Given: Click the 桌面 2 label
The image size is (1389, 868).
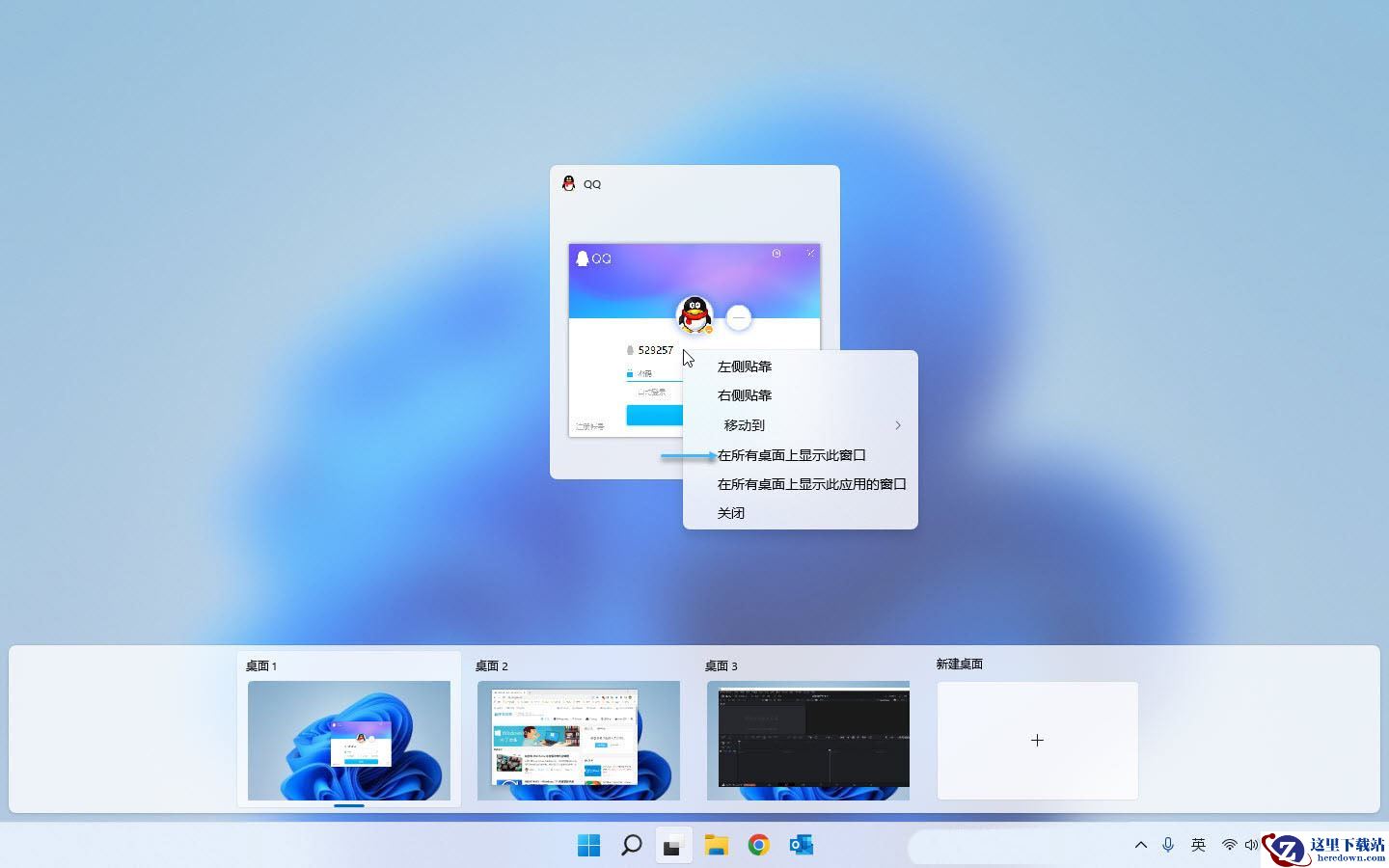Looking at the screenshot, I should point(491,665).
